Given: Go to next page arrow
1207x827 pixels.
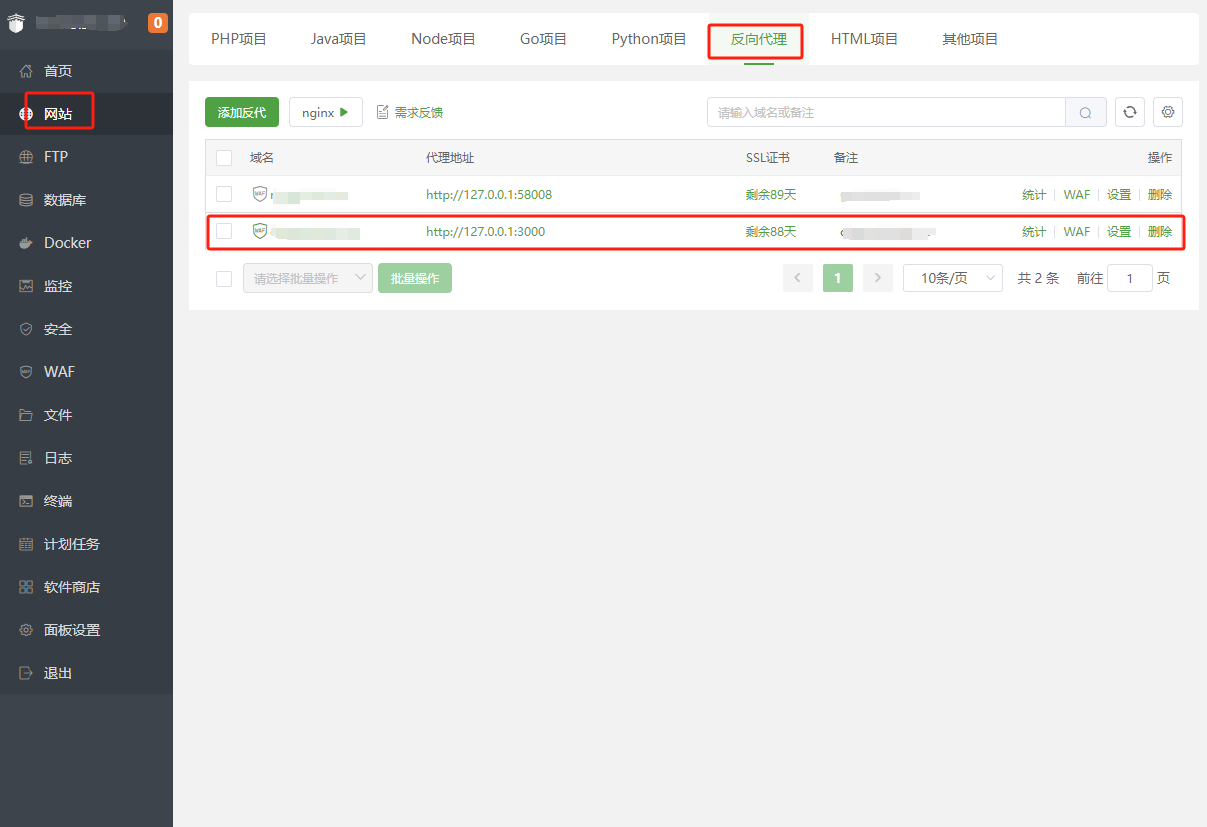Looking at the screenshot, I should point(878,278).
